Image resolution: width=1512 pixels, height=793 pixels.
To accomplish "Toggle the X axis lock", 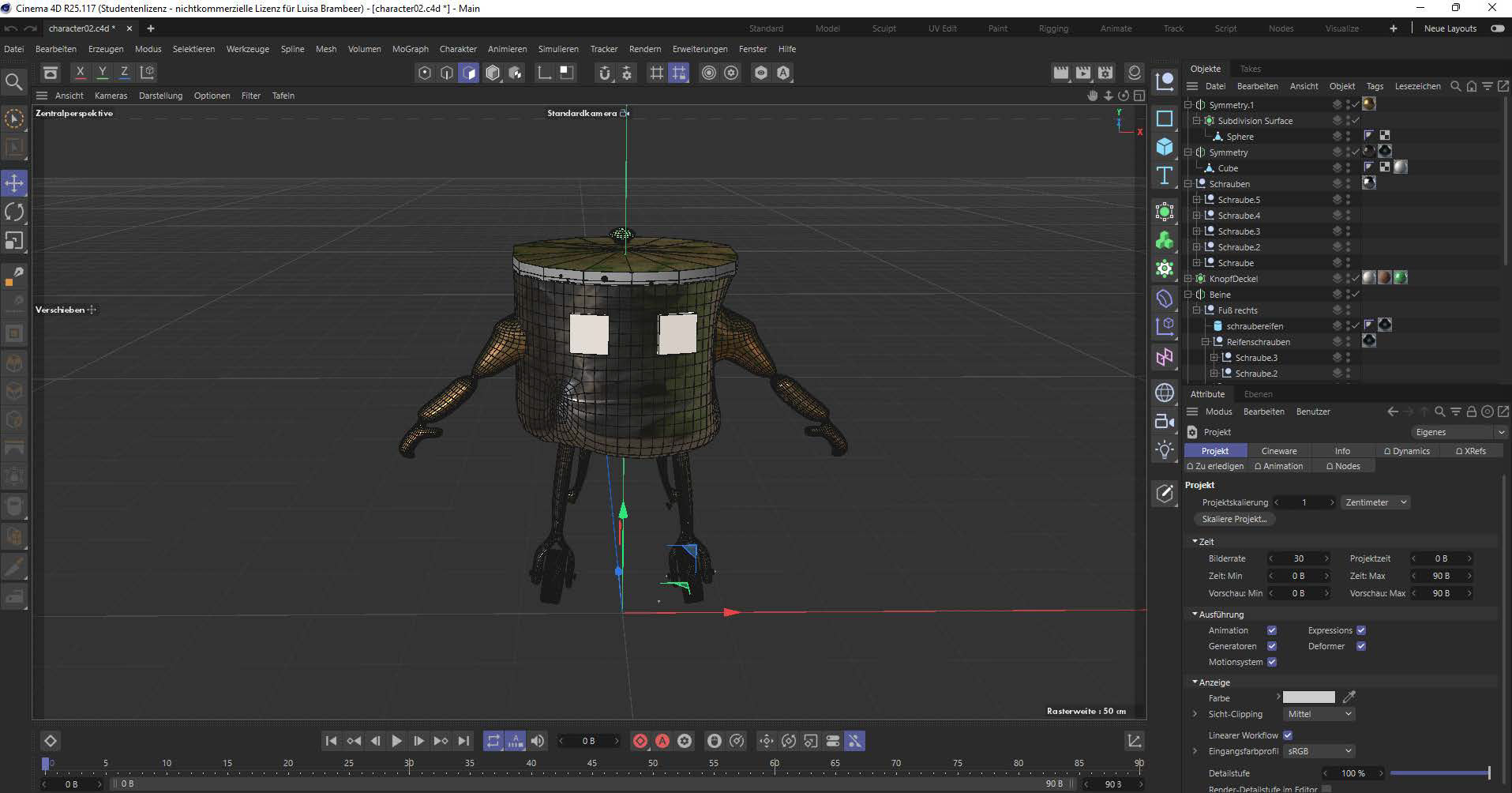I will click(x=80, y=73).
